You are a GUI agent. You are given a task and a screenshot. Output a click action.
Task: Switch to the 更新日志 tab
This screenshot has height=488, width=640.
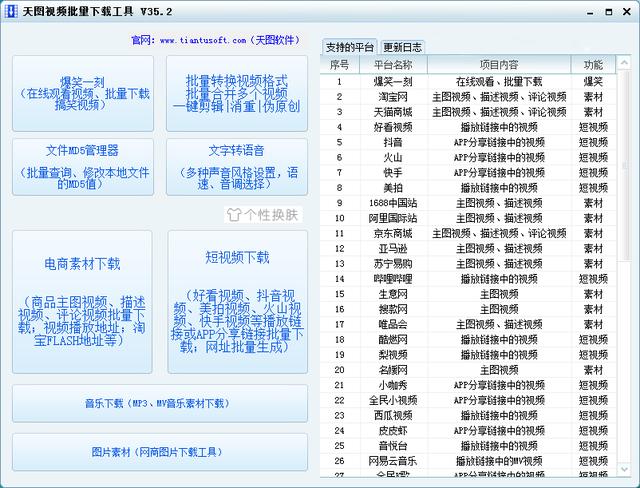tap(402, 47)
